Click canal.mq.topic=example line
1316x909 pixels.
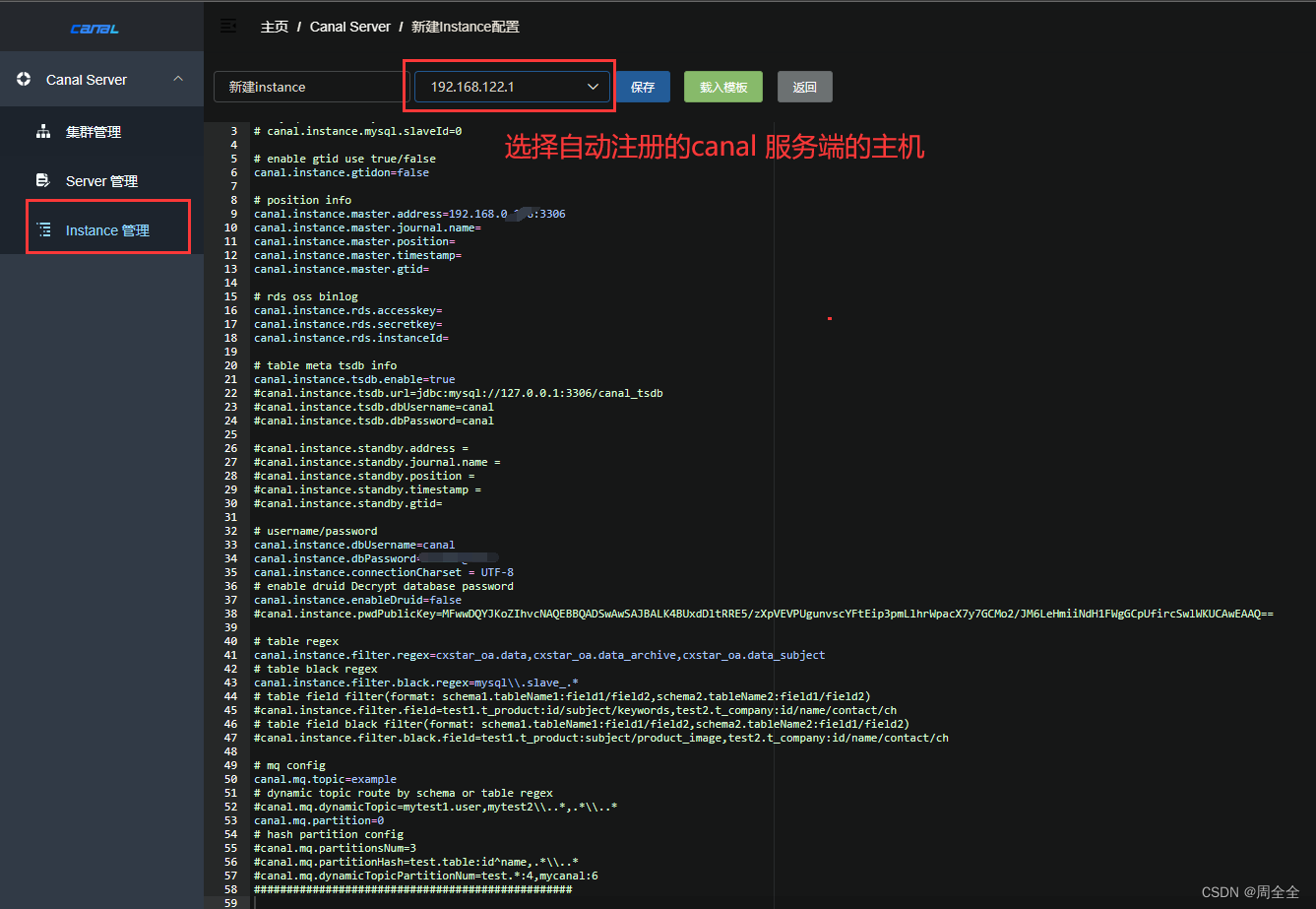[x=325, y=779]
